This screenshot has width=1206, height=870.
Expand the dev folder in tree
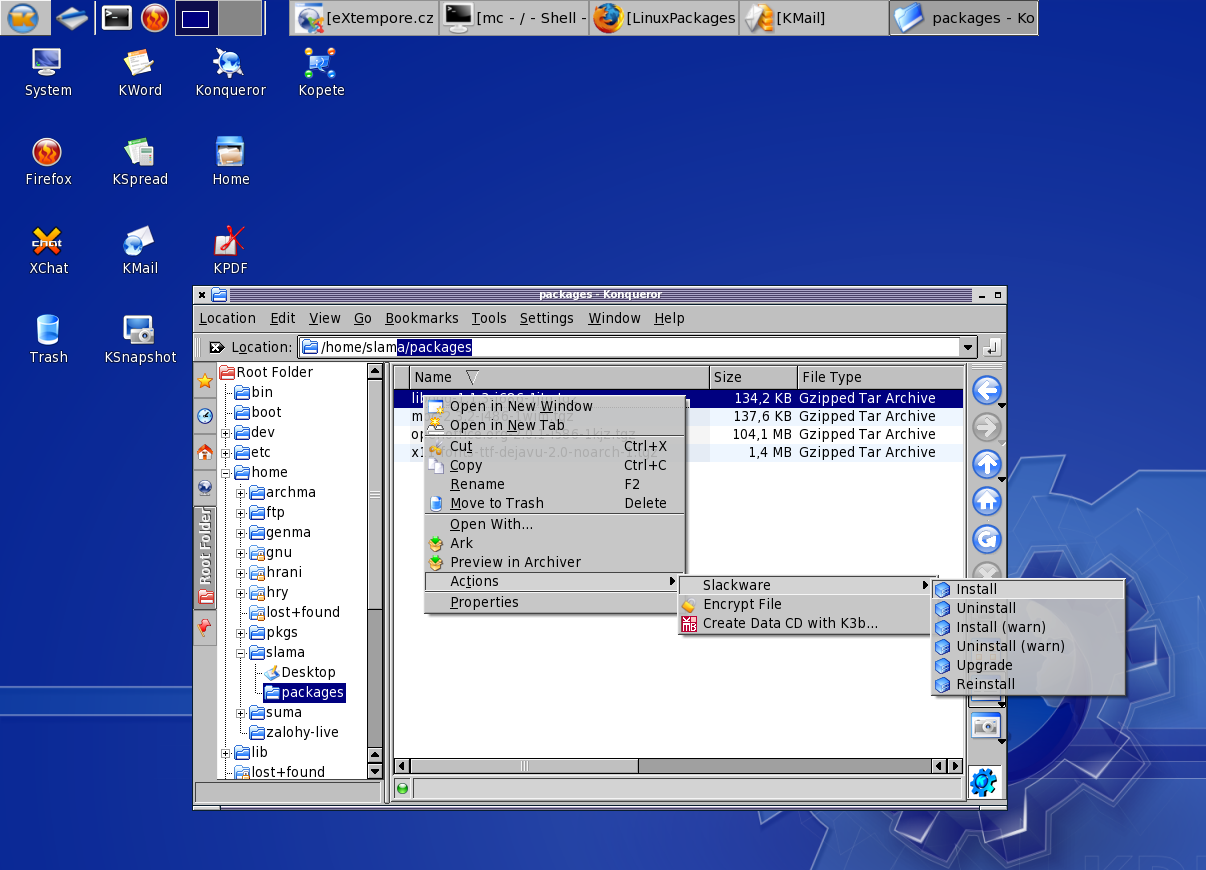[x=226, y=433]
